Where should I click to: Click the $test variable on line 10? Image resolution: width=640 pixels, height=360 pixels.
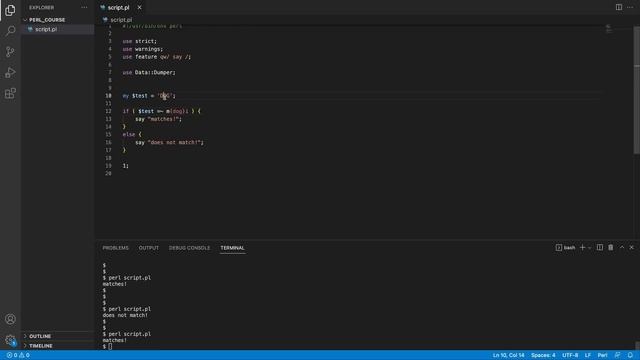pos(140,96)
